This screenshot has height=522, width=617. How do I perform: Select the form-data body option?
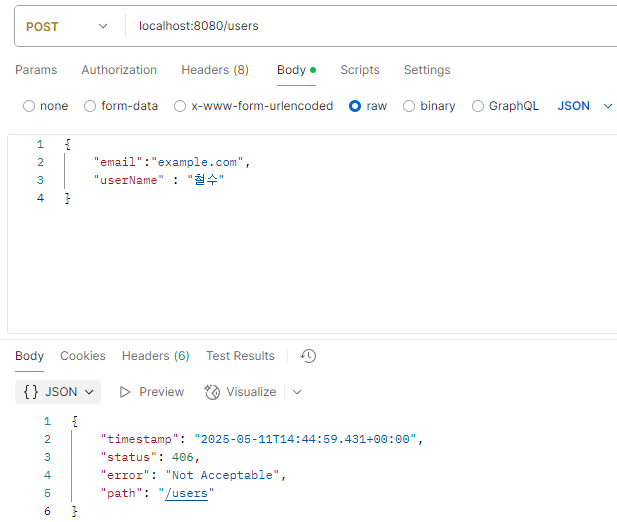click(121, 106)
